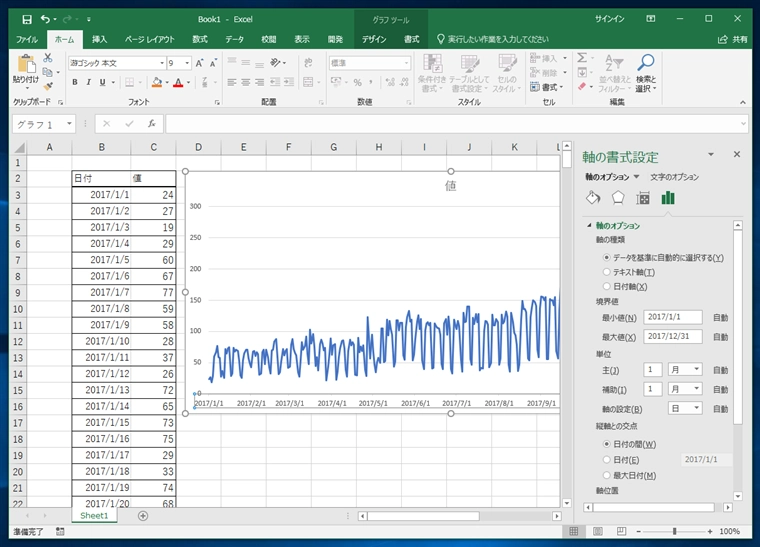760x547 pixels.
Task: Choose the 最大日付 crossing radio option
Action: tap(607, 475)
